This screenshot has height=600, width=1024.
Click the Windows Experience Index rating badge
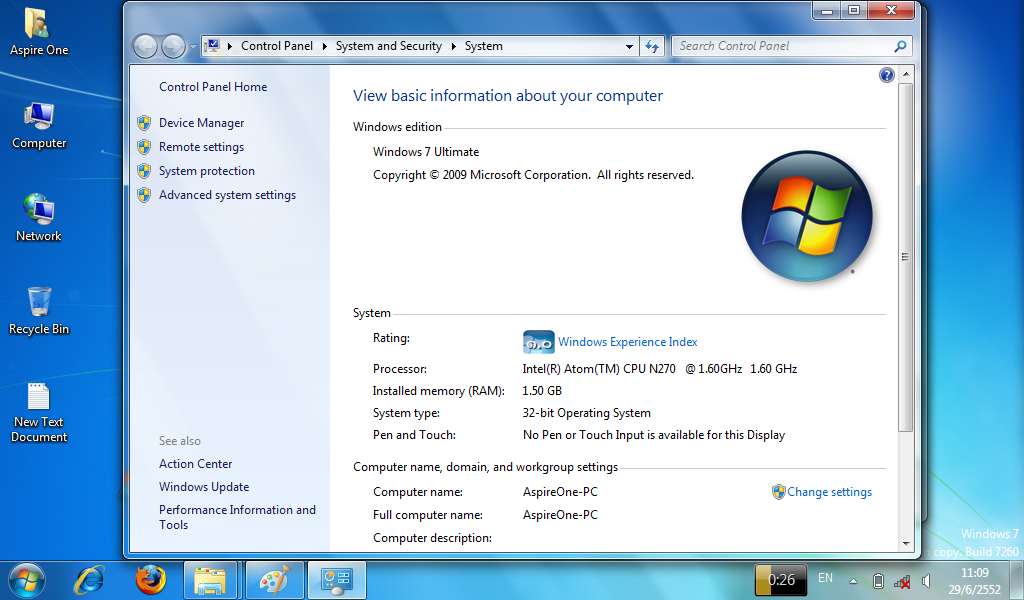pyautogui.click(x=538, y=342)
